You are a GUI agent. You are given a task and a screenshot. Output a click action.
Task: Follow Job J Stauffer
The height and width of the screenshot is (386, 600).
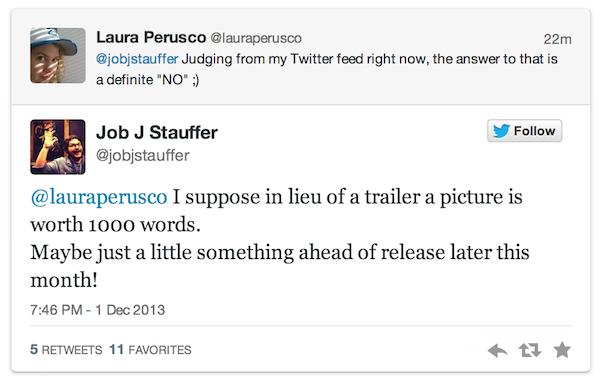click(524, 131)
